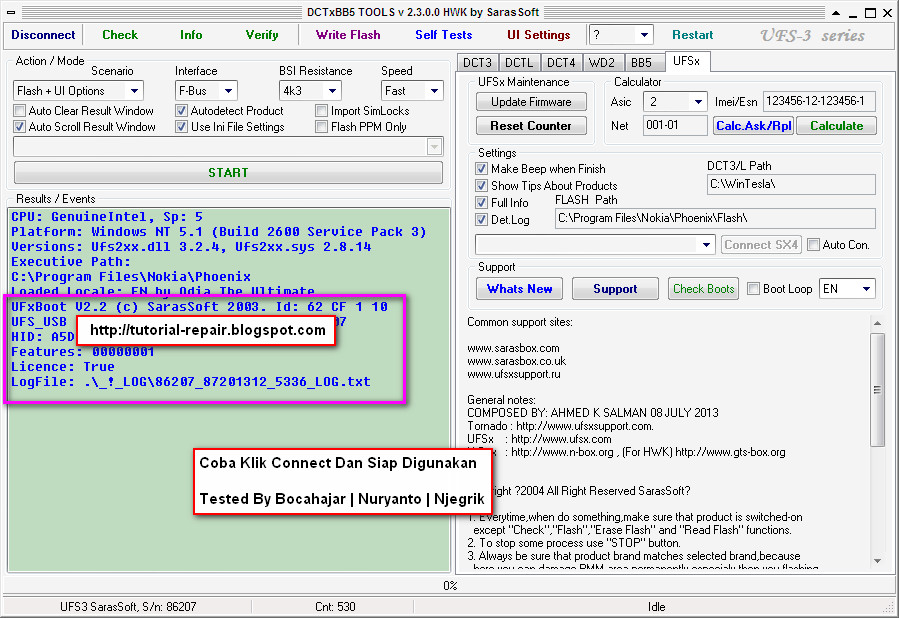Click the Check Boots button
The width and height of the screenshot is (899, 618).
pyautogui.click(x=703, y=289)
